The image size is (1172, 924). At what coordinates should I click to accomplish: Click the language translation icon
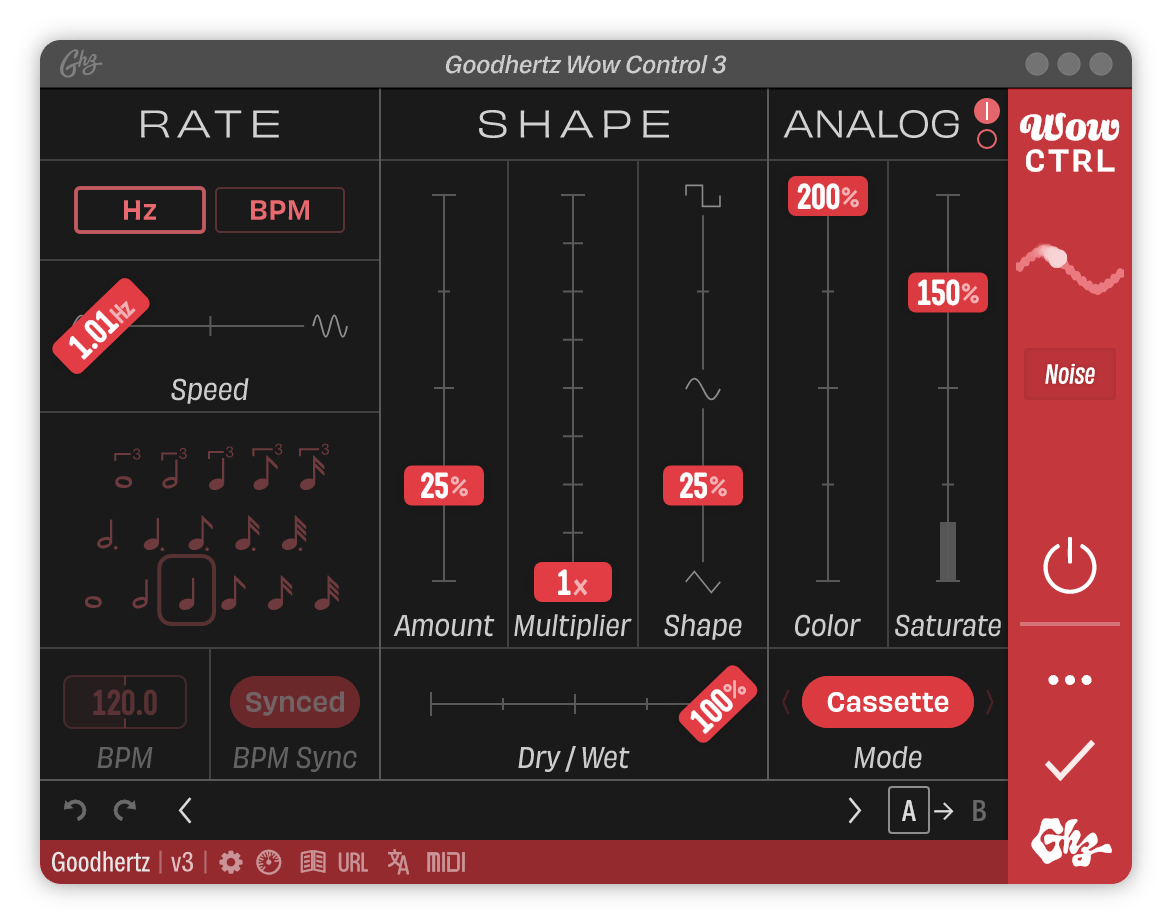(x=397, y=861)
